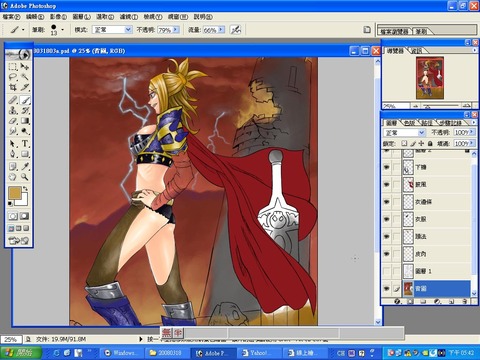Toggle visibility of the 頭法 layer
The width and height of the screenshot is (480, 360).
tap(387, 236)
